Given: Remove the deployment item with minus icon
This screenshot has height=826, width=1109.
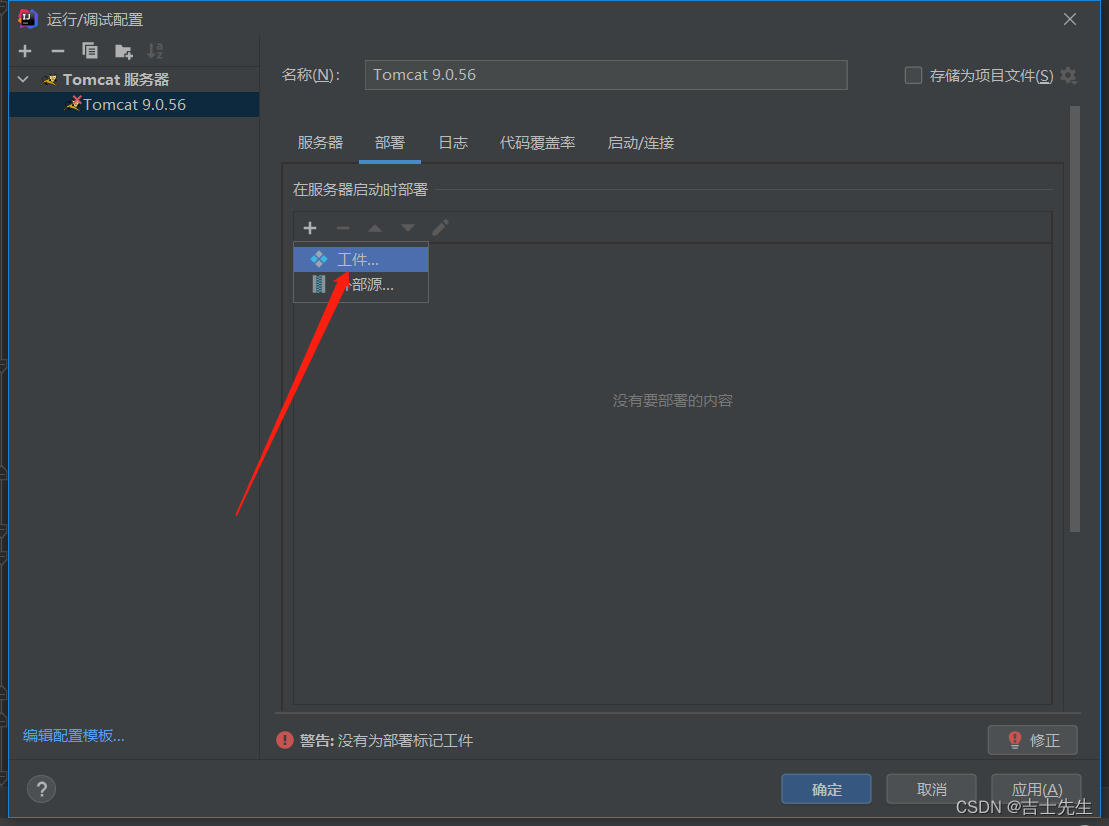Looking at the screenshot, I should point(343,228).
